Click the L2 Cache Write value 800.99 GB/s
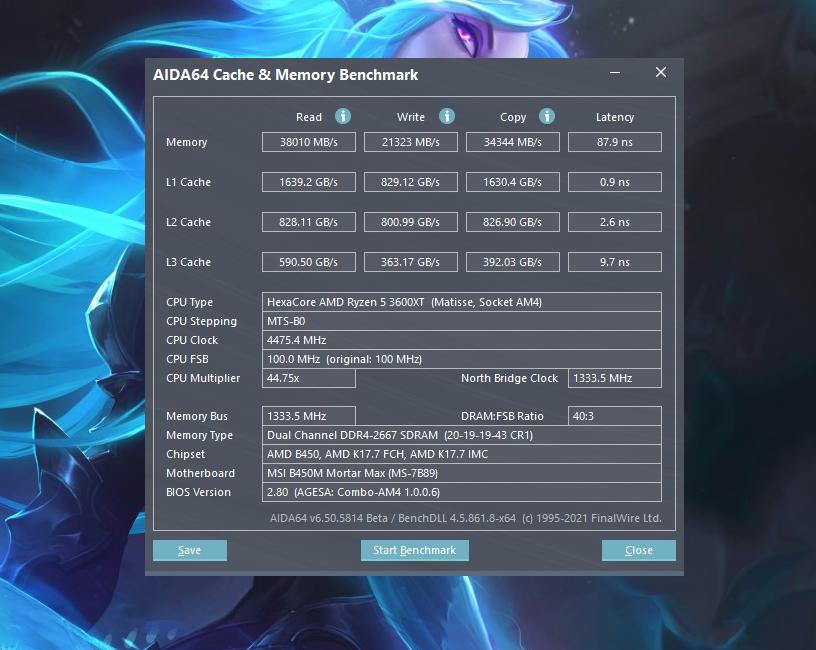 point(410,222)
